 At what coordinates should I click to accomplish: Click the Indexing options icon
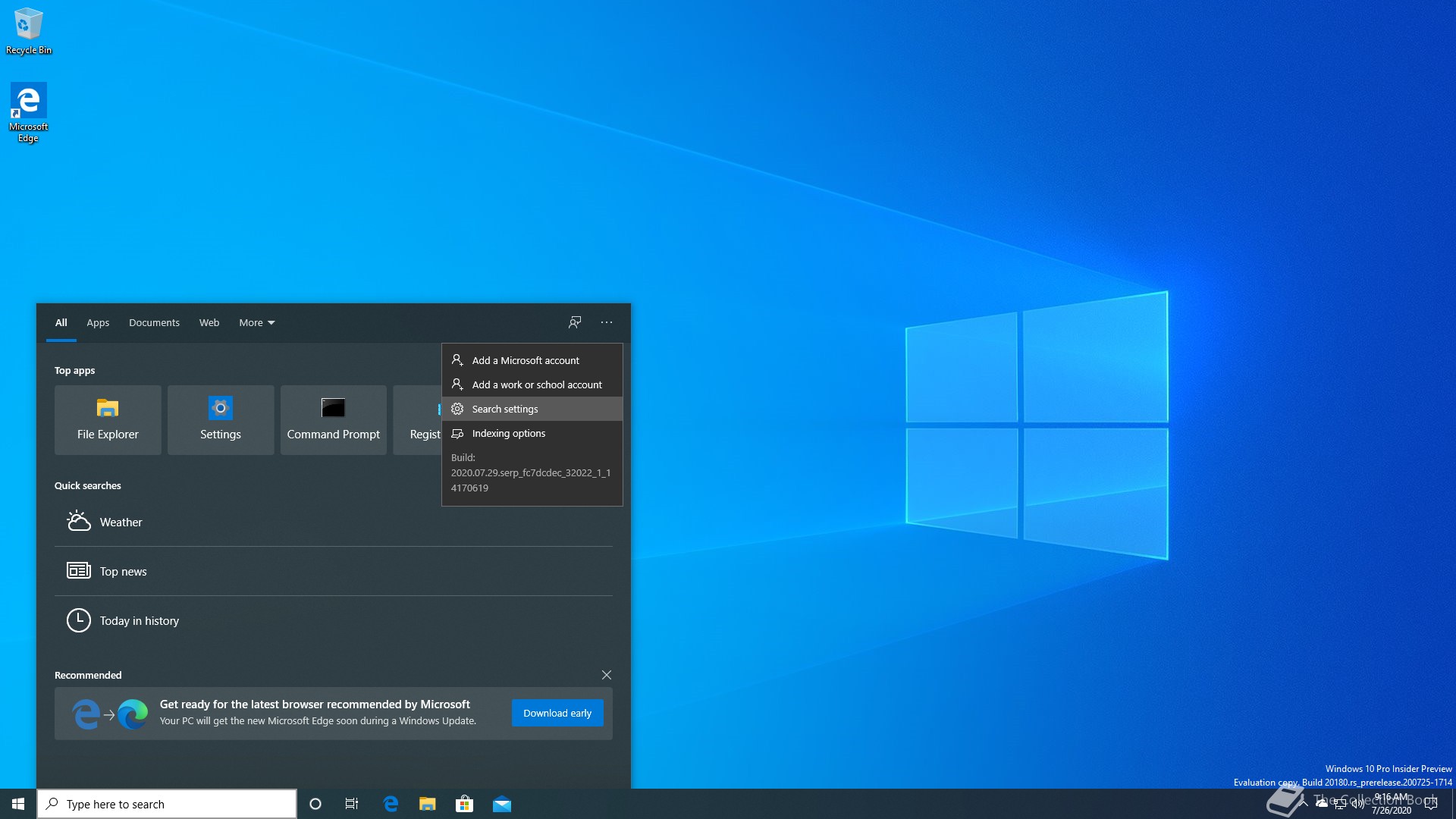tap(457, 433)
